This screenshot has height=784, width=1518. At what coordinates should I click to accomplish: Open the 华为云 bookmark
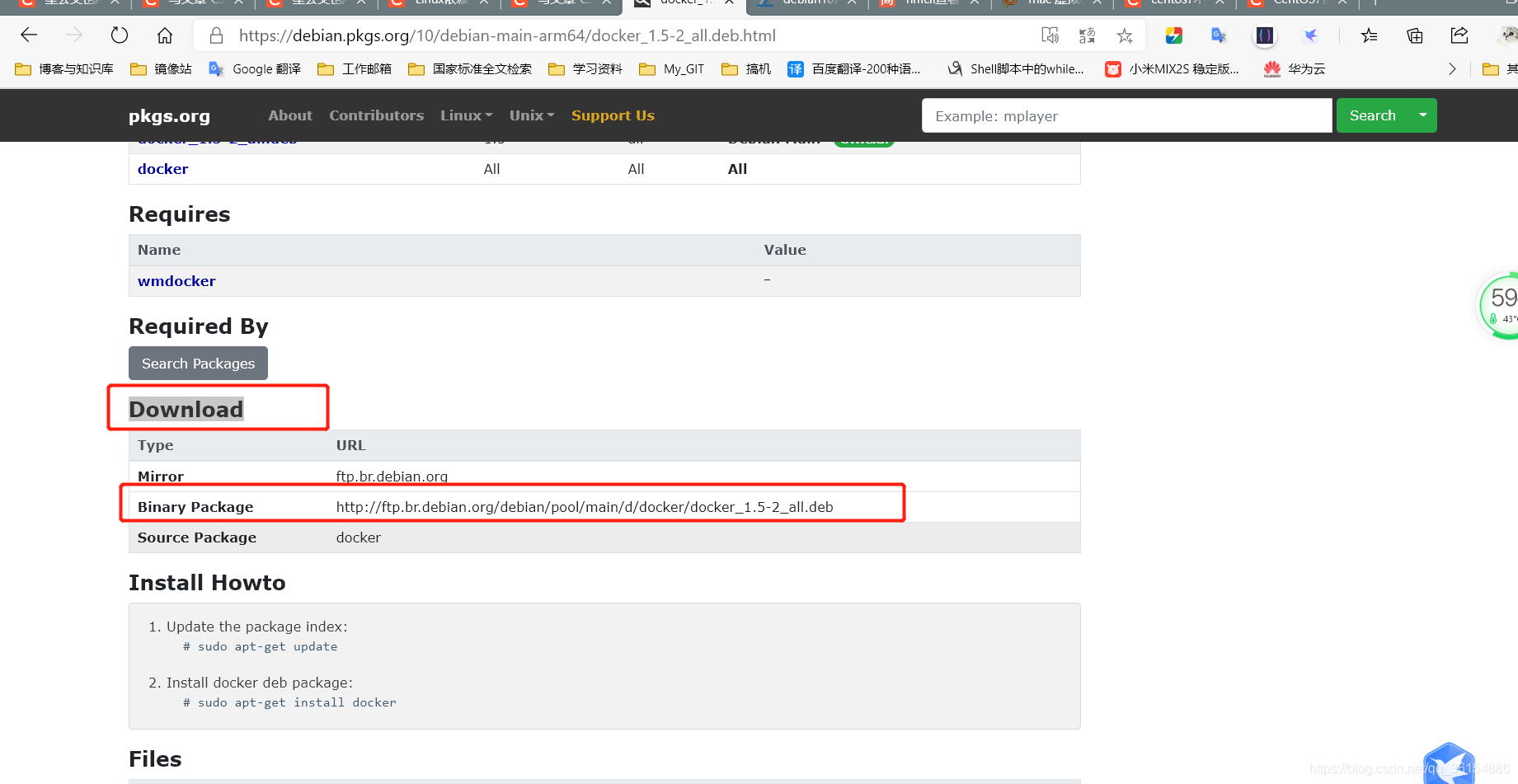point(1295,69)
